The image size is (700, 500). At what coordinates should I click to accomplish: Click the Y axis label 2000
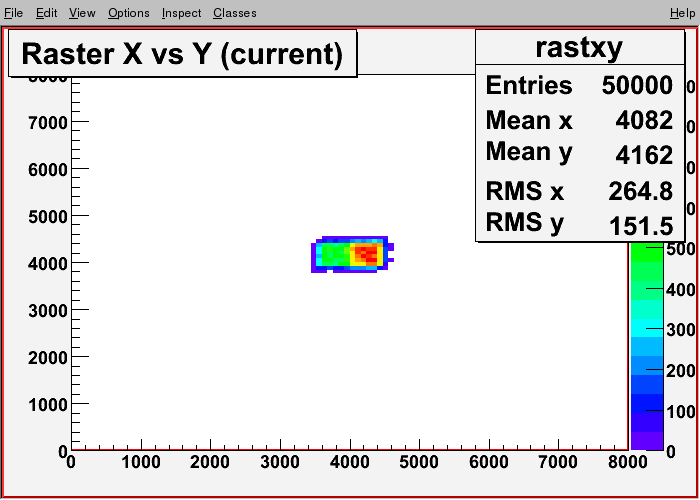point(47,358)
